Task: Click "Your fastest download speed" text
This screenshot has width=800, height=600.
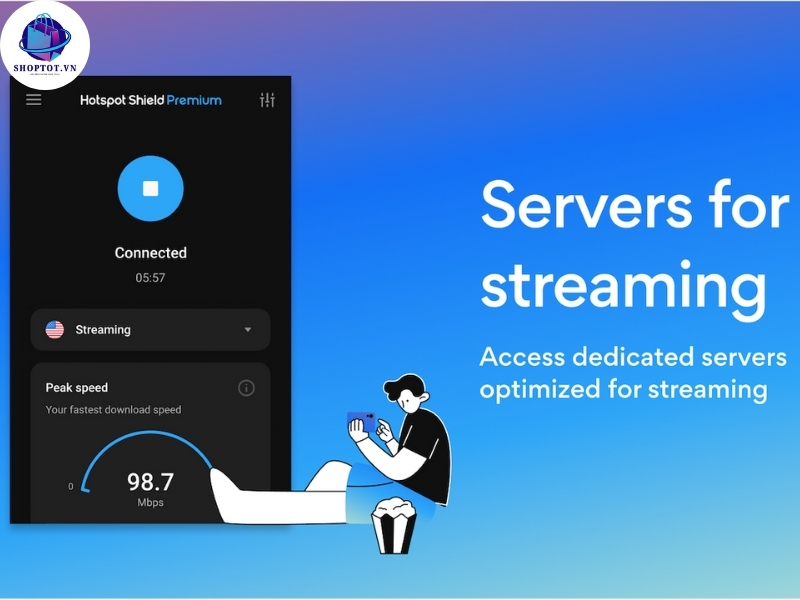Action: [113, 410]
